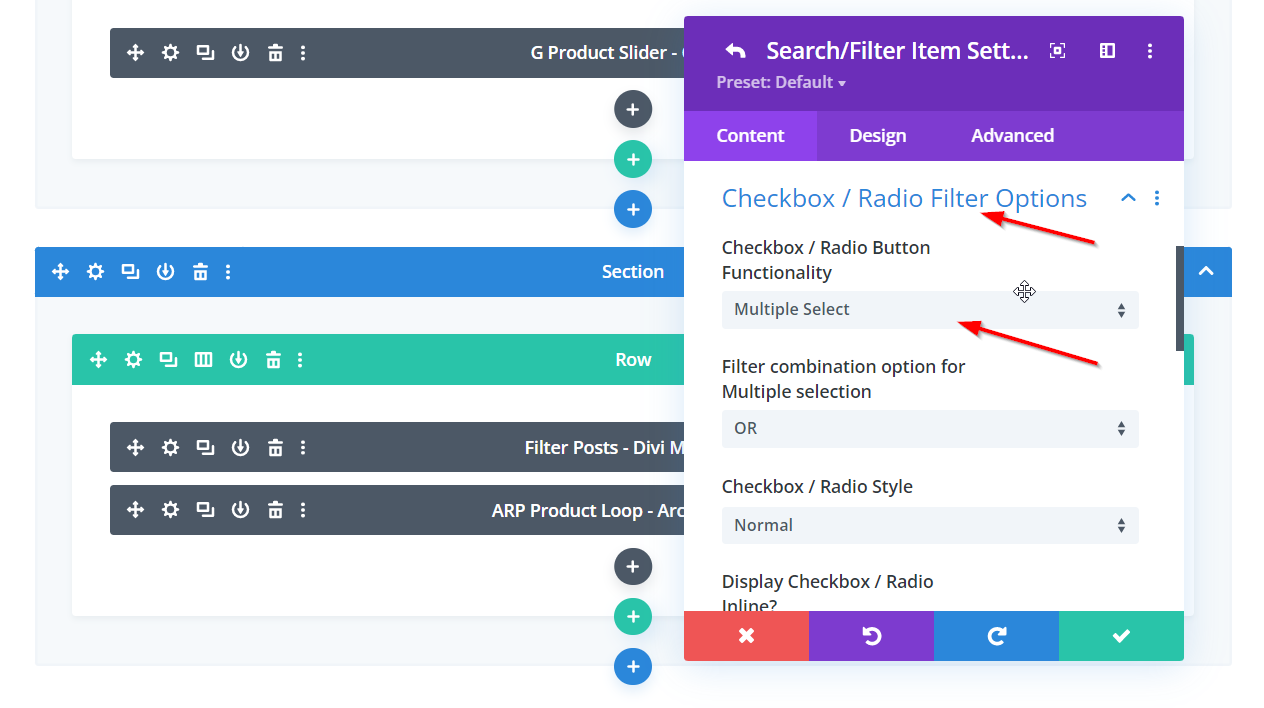The width and height of the screenshot is (1264, 708).
Task: Click back arrow in Search/Filter Item Settings header
Action: coord(736,51)
